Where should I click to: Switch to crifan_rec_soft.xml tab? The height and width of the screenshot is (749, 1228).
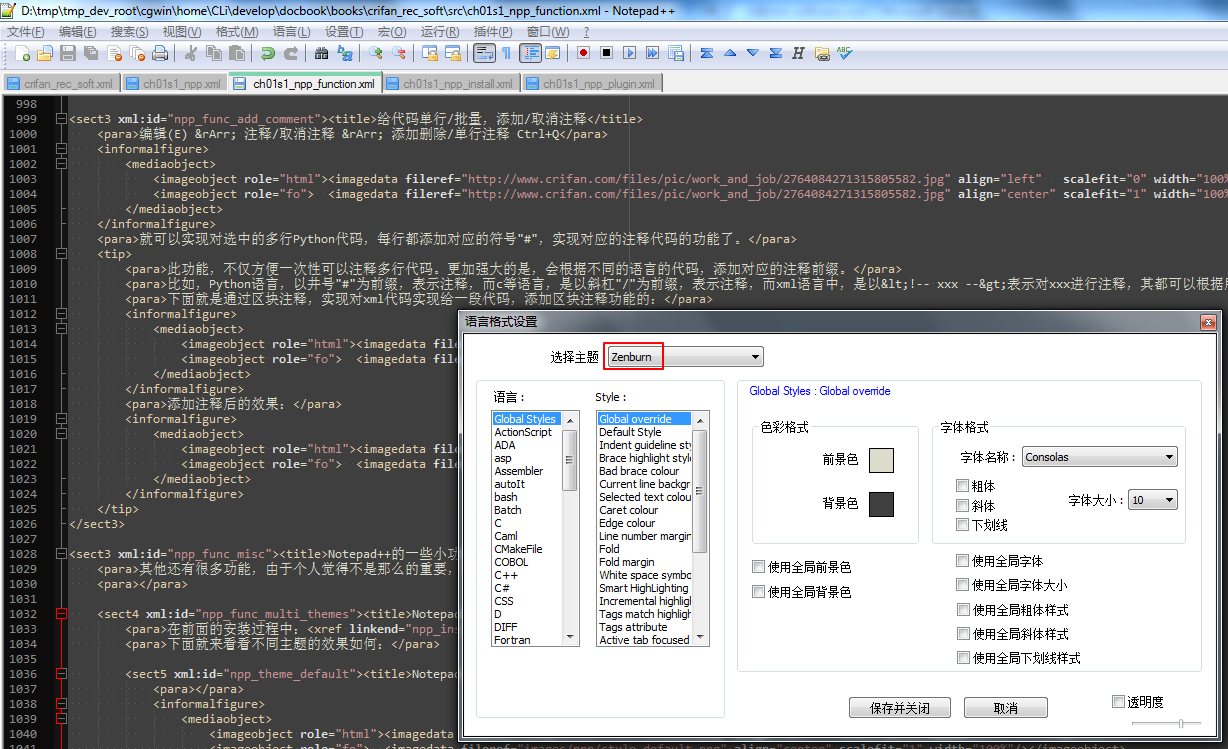click(60, 84)
